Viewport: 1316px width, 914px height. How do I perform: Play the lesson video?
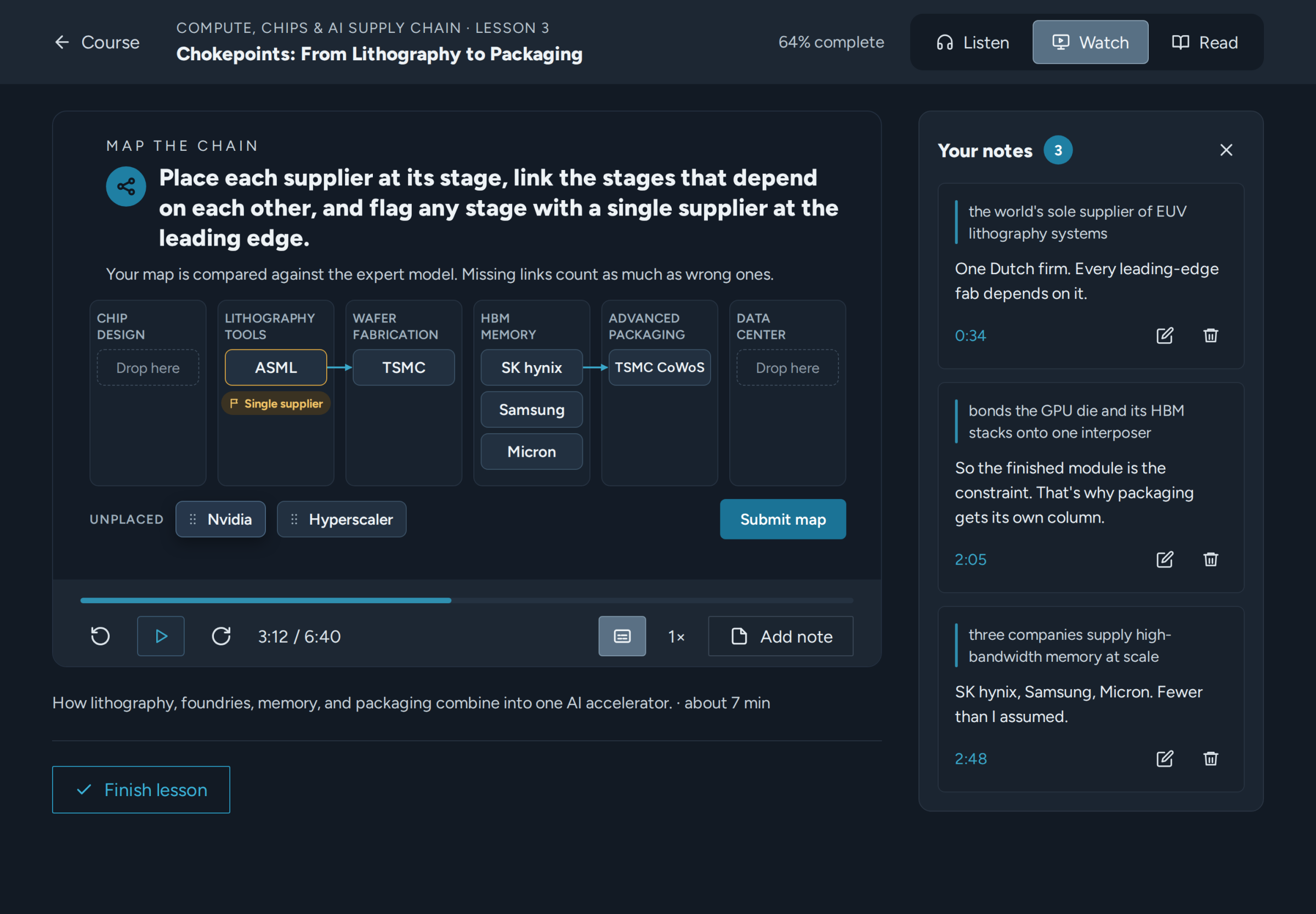click(x=161, y=636)
